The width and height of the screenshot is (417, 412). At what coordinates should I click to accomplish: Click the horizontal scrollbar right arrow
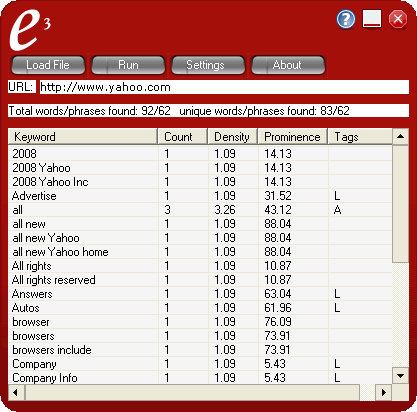pos(384,392)
